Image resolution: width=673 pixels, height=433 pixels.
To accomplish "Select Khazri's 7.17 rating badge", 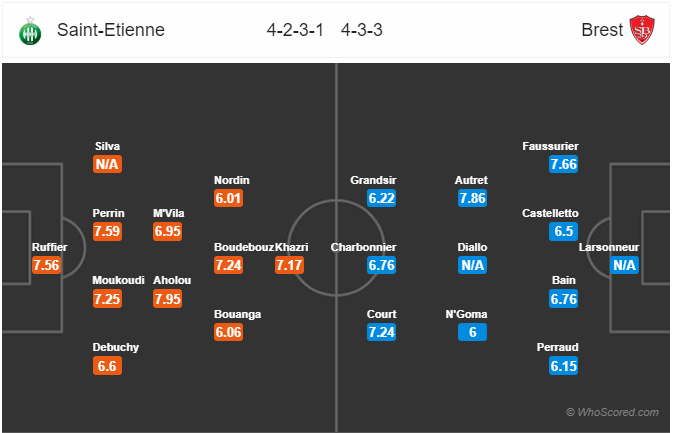I will pyautogui.click(x=289, y=265).
